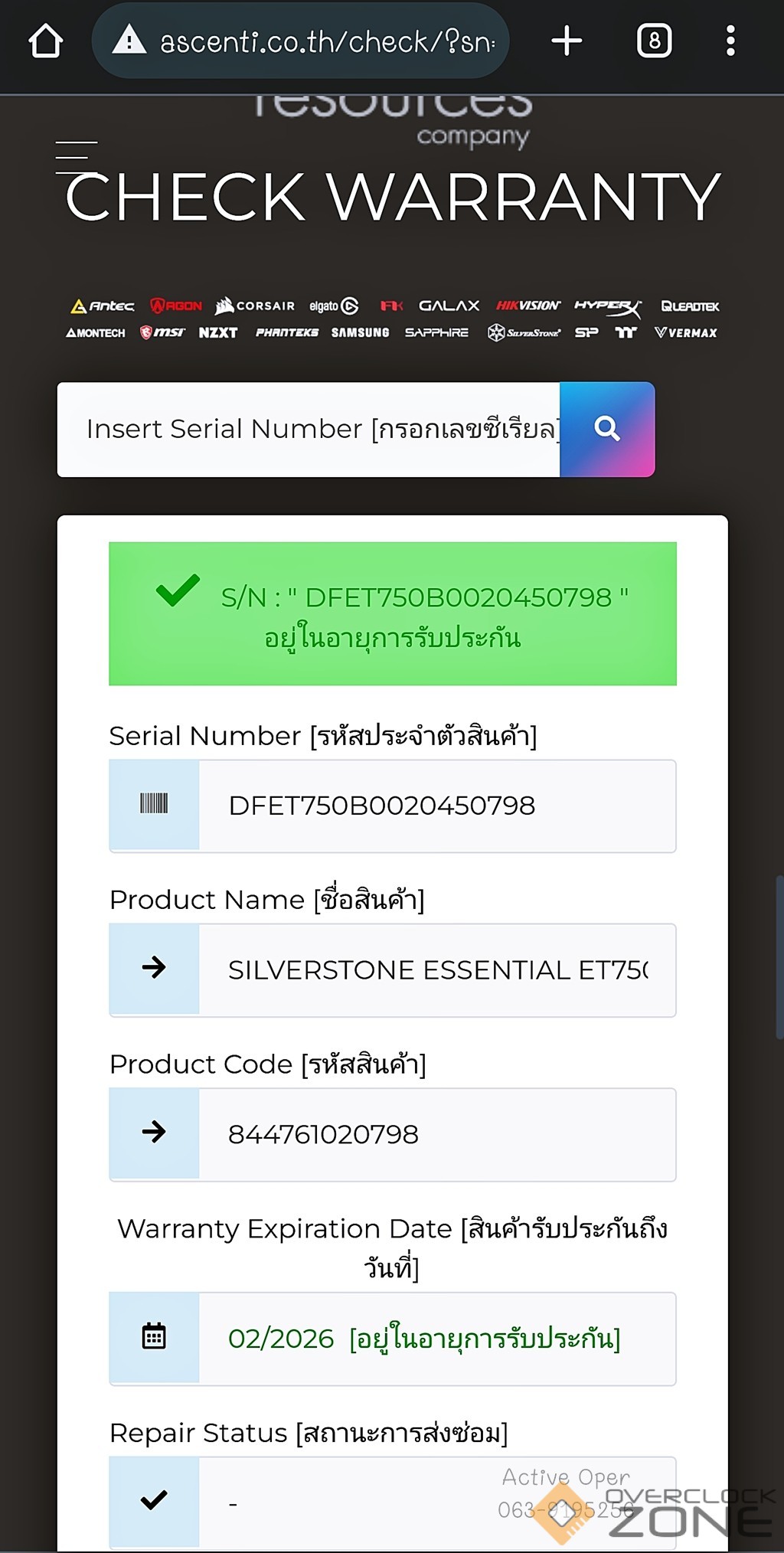Screen dimensions: 784x1553
Task: Click the arrow icon beside Product Name
Action: coord(154,968)
